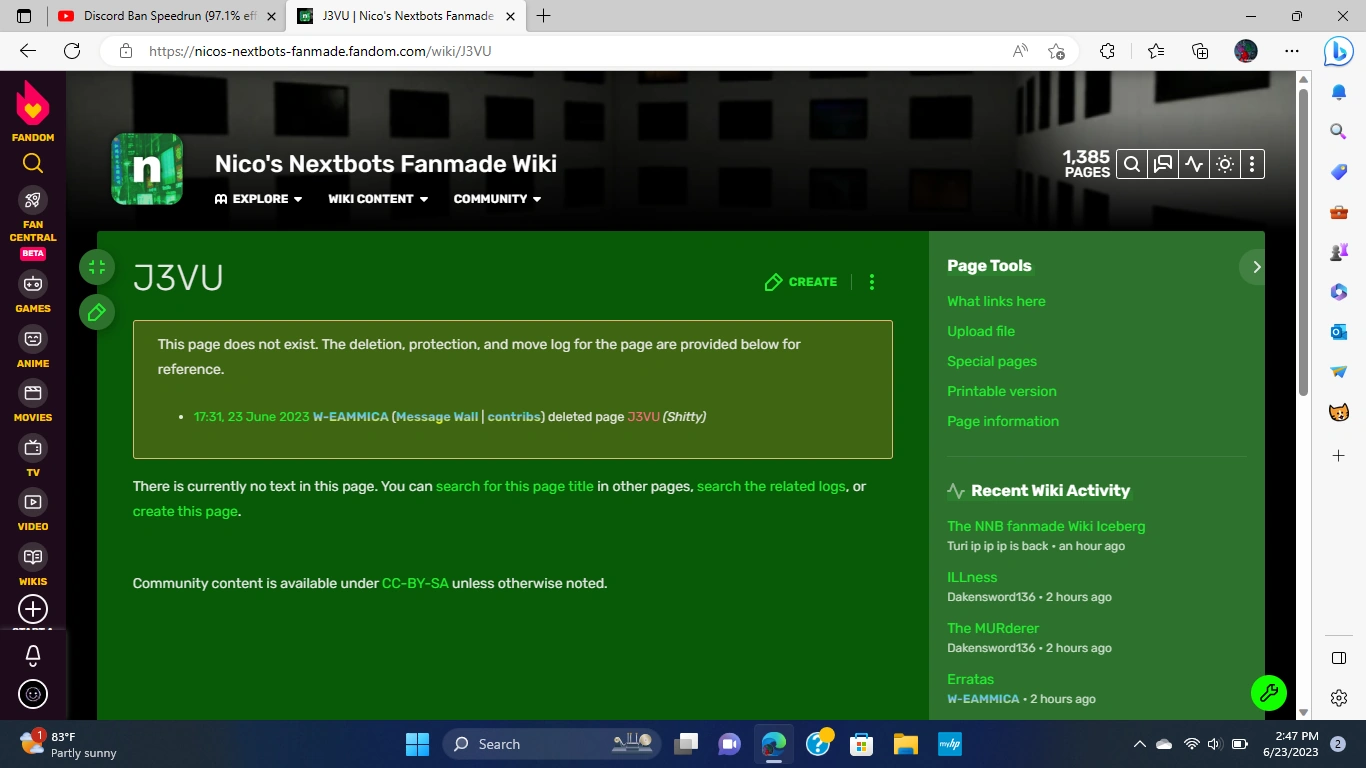Image resolution: width=1366 pixels, height=768 pixels.
Task: Expand the WIKI CONTENT menu
Action: pyautogui.click(x=378, y=199)
